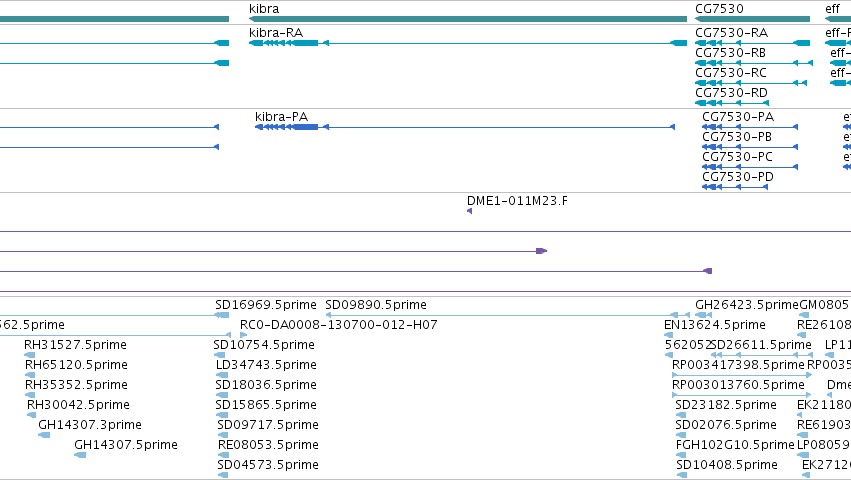Viewport: 851px width, 480px height.
Task: Click the DME1-011M23.F feature label
Action: click(x=517, y=201)
